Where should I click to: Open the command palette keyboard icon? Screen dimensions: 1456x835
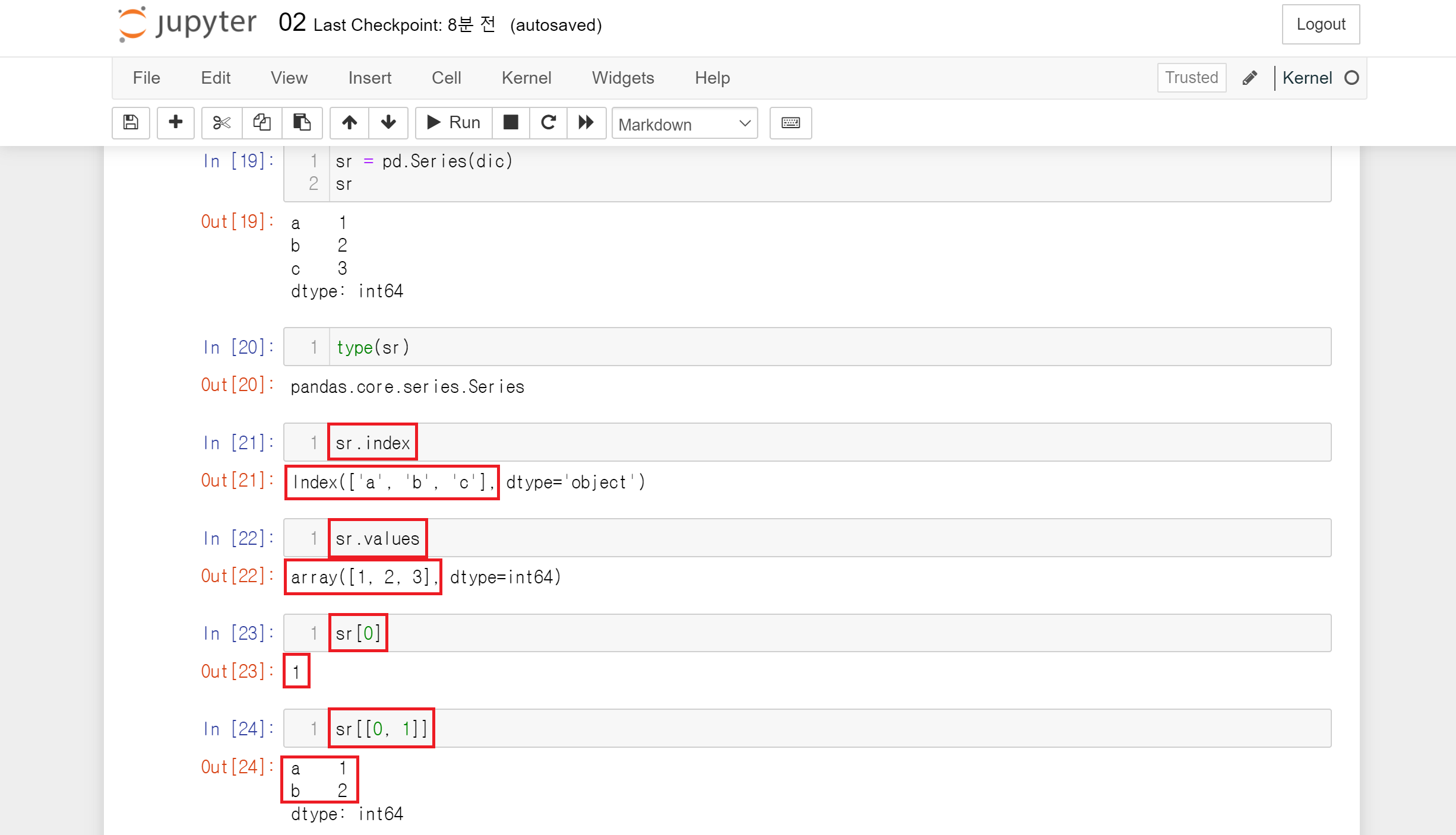click(x=790, y=123)
